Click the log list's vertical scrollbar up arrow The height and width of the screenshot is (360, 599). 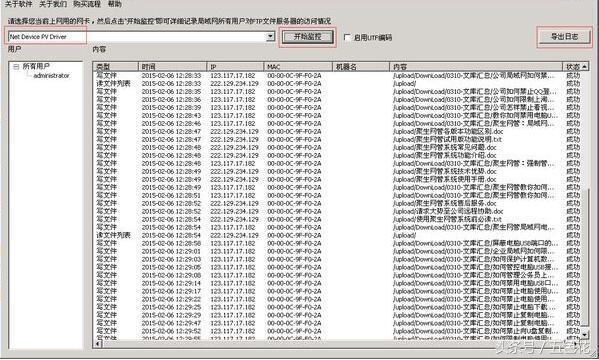pos(585,66)
